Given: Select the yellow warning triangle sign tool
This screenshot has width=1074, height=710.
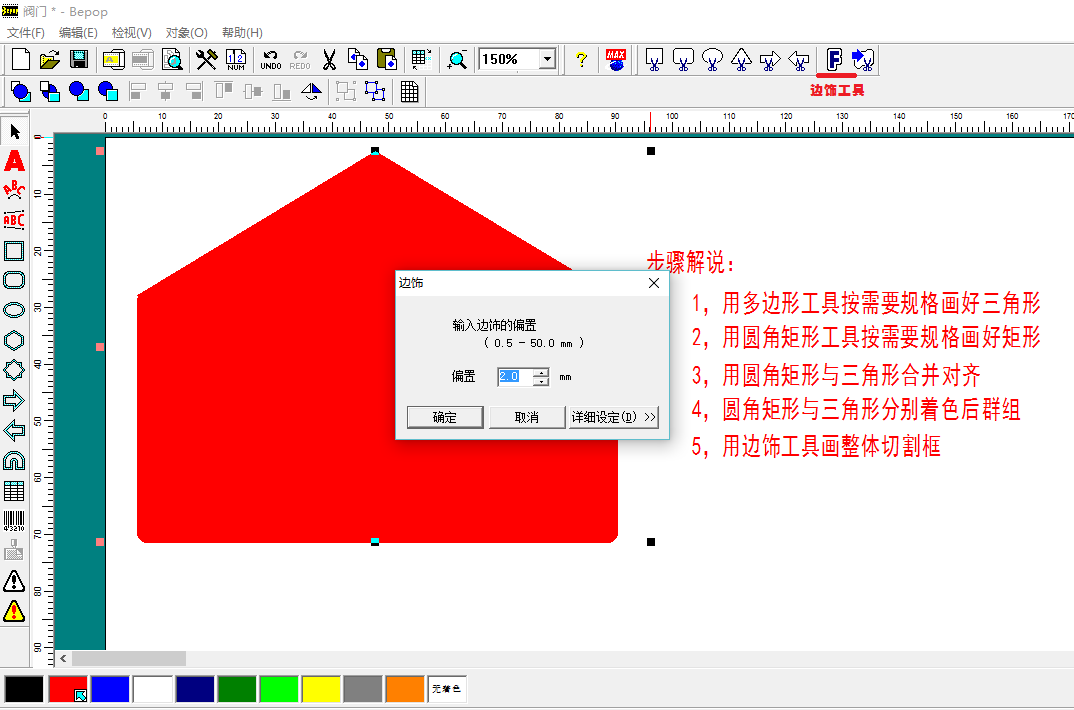Looking at the screenshot, I should pyautogui.click(x=14, y=611).
